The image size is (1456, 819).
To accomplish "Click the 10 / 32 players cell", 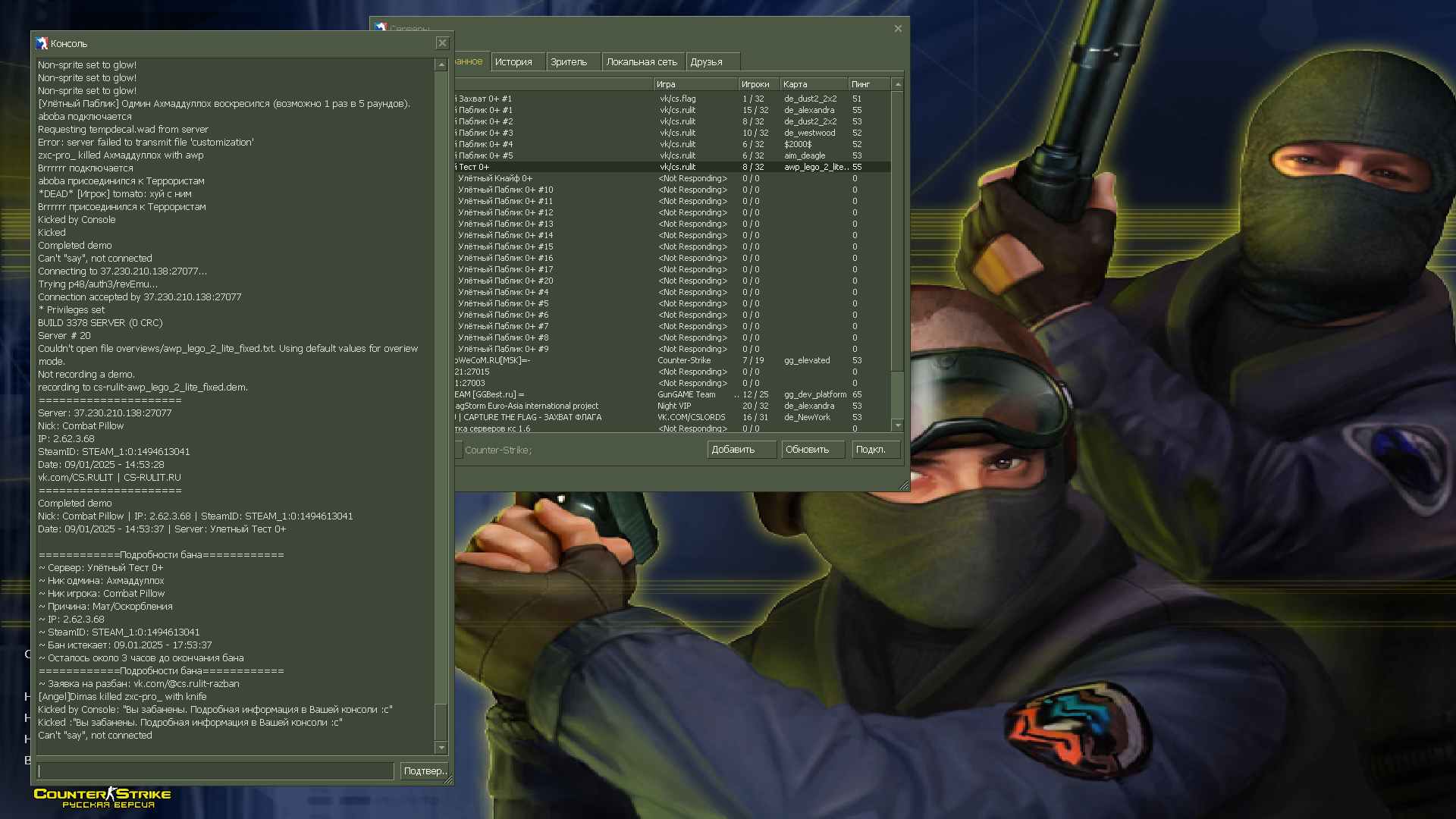I will [x=755, y=133].
